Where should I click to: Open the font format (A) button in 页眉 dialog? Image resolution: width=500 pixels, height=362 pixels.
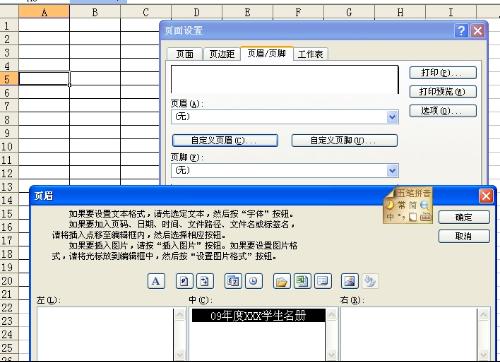click(156, 281)
